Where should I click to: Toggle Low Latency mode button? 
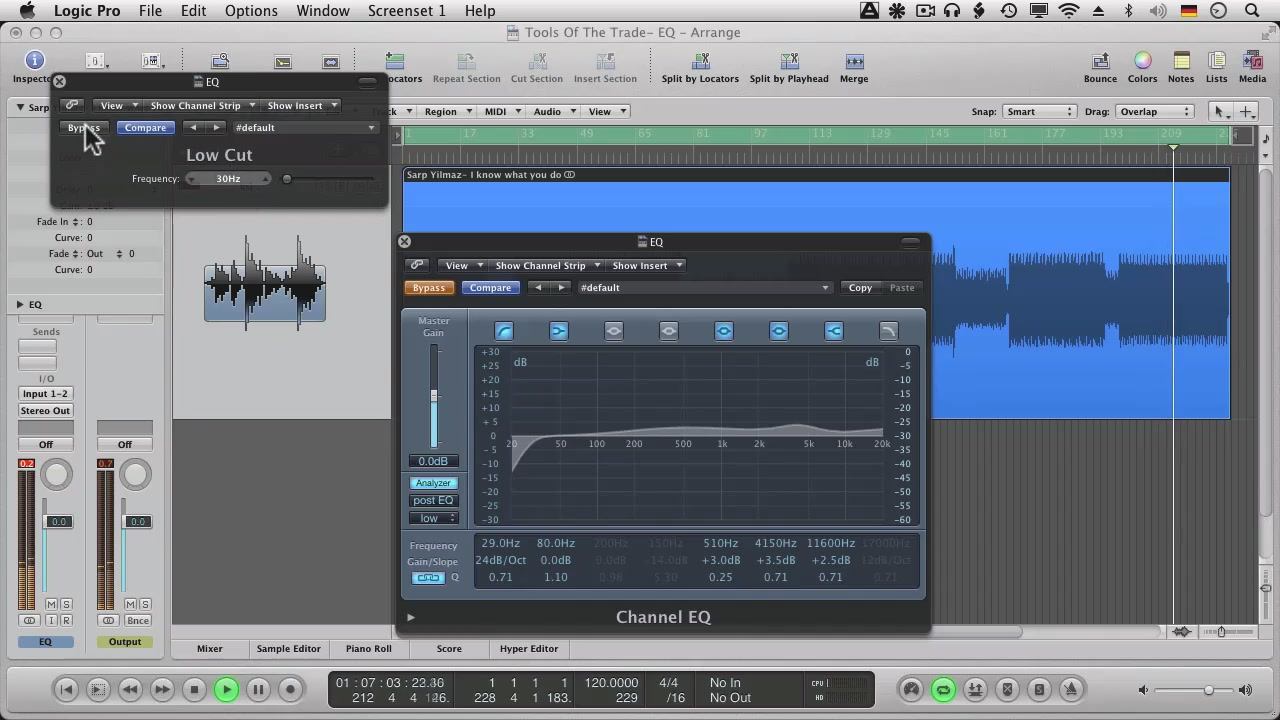click(x=911, y=689)
